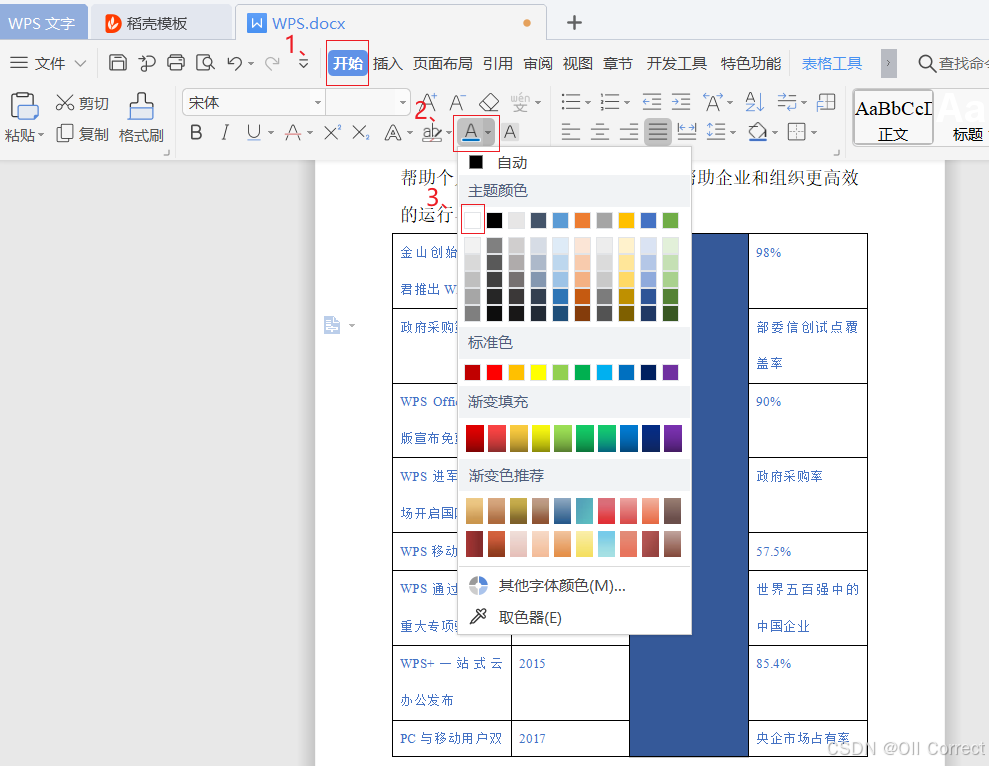Open the font name 宋体 dropdown
The height and width of the screenshot is (766, 989).
coord(318,102)
